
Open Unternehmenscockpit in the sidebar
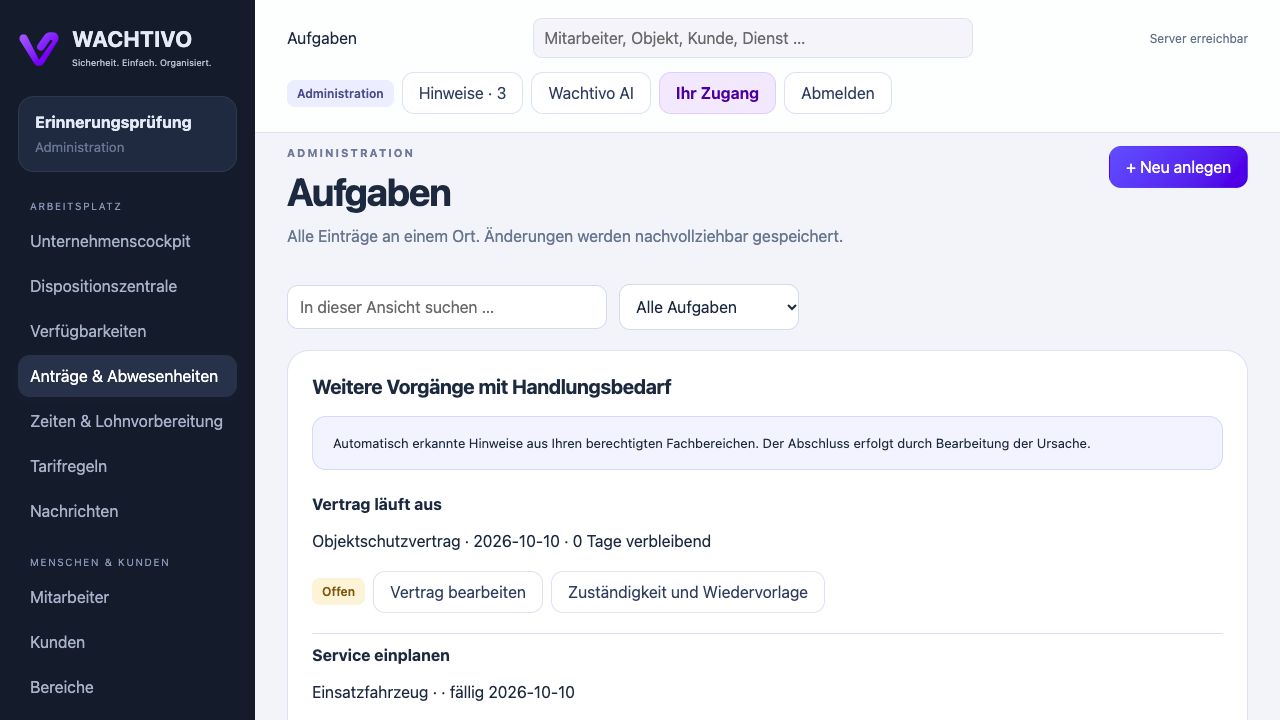127,241
